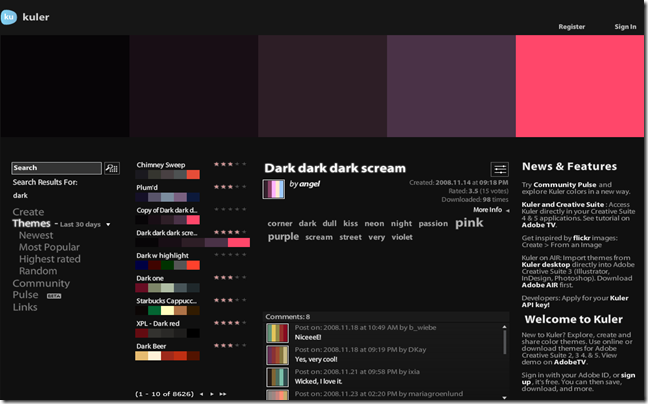Click the Pulse BETA badge
The height and width of the screenshot is (404, 648).
54,296
